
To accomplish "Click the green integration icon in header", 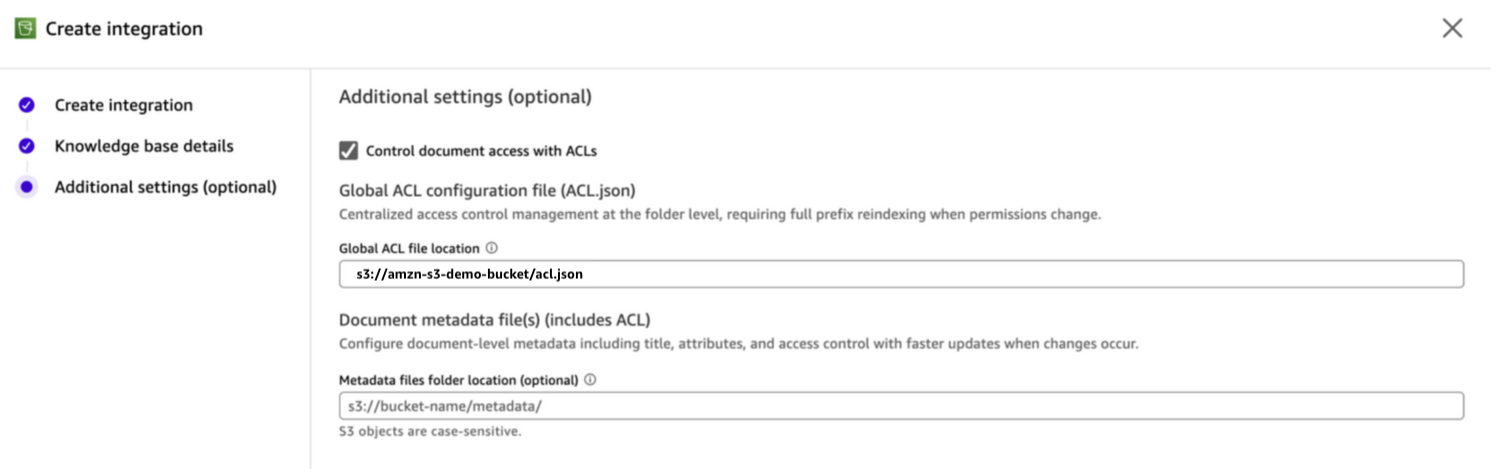I will [x=25, y=29].
